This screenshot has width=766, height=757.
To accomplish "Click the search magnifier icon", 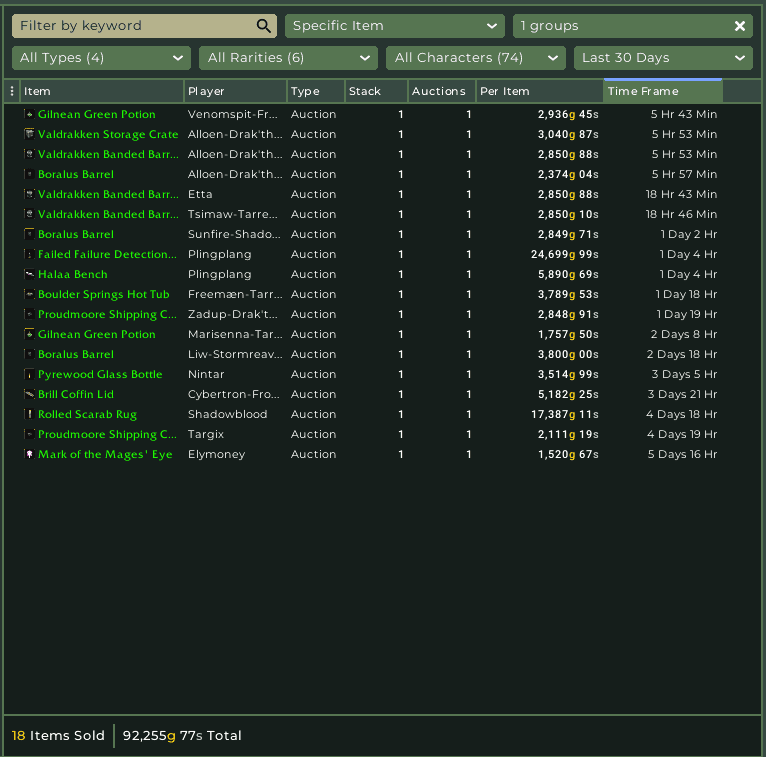I will (264, 26).
